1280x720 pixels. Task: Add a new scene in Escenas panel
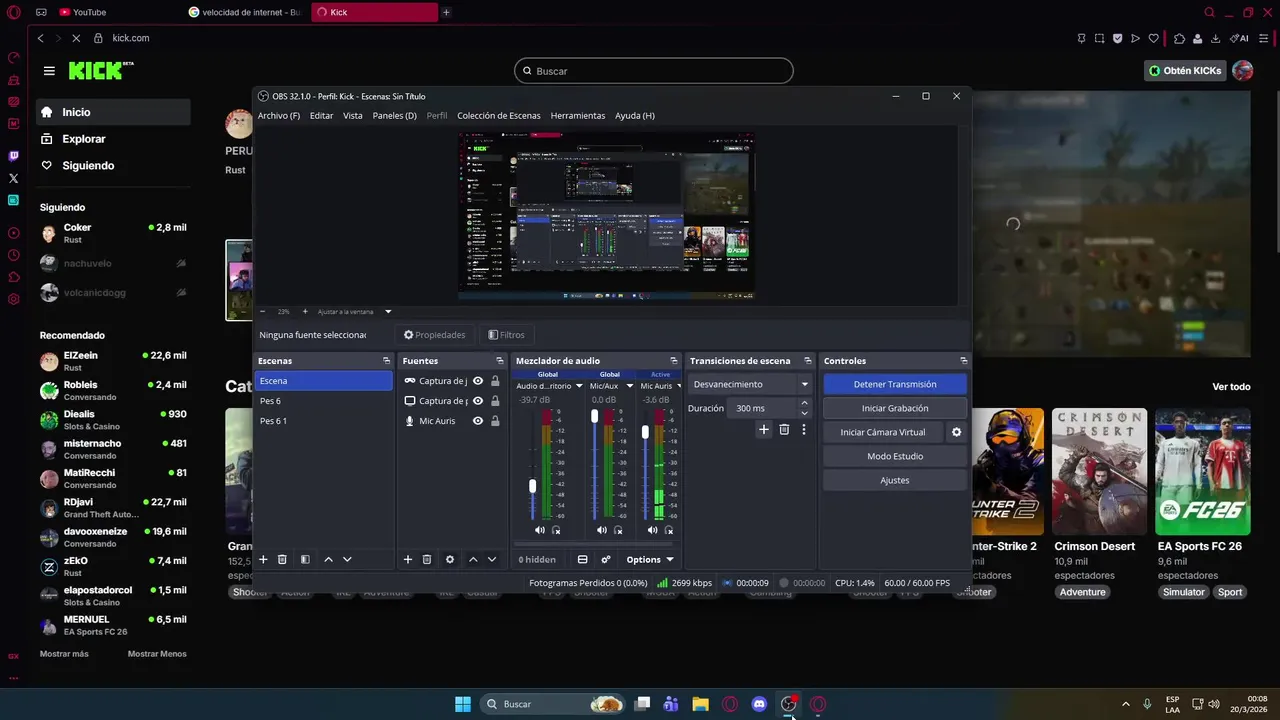coord(264,560)
